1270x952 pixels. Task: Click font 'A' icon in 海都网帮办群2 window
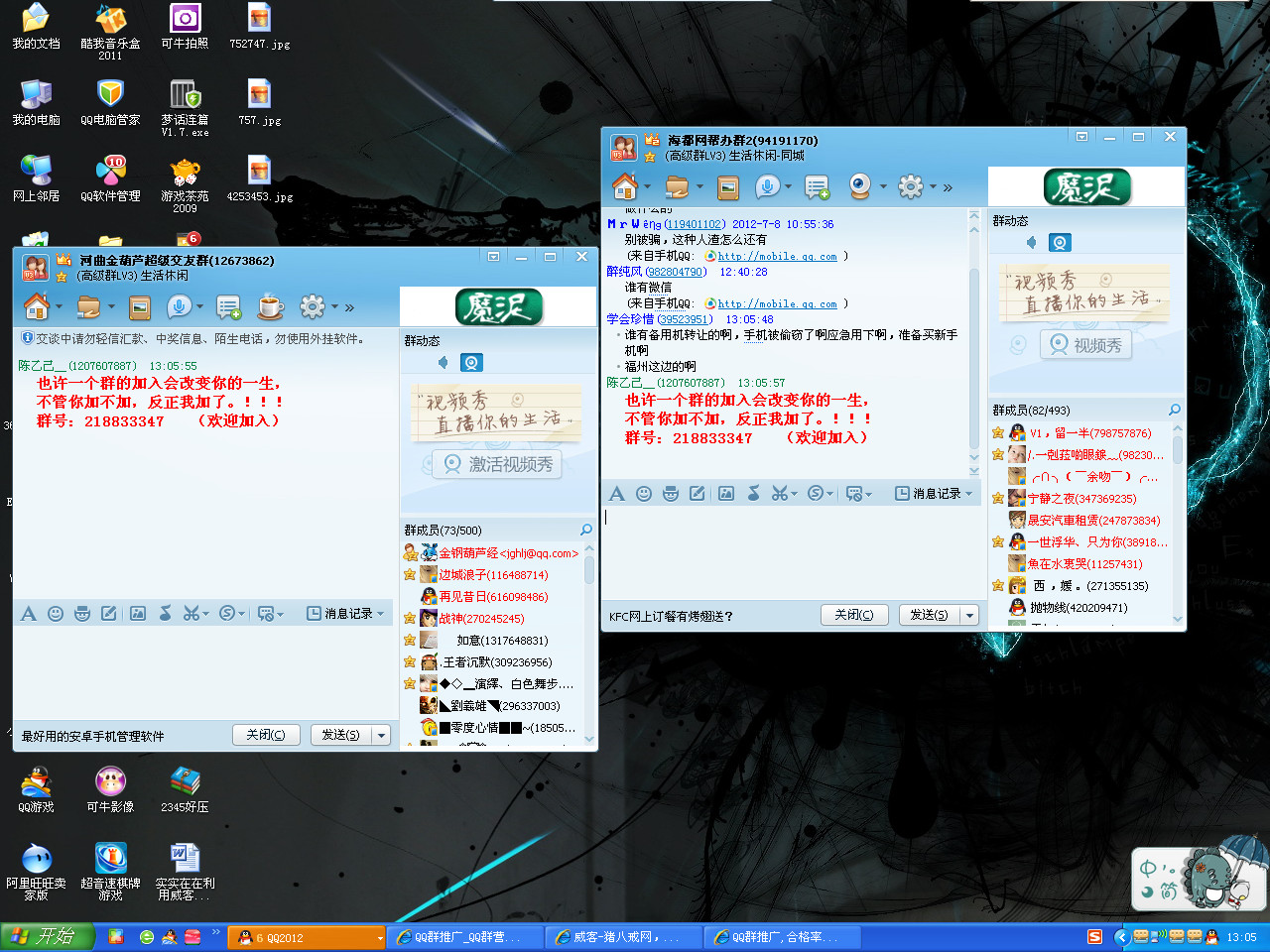tap(617, 494)
